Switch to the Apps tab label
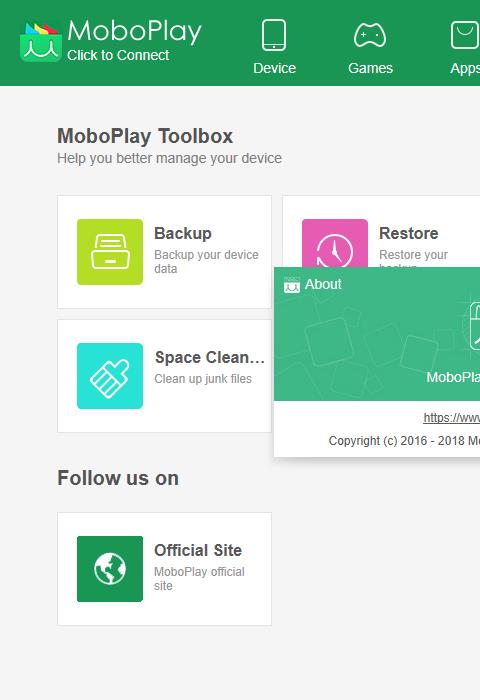 (x=465, y=69)
